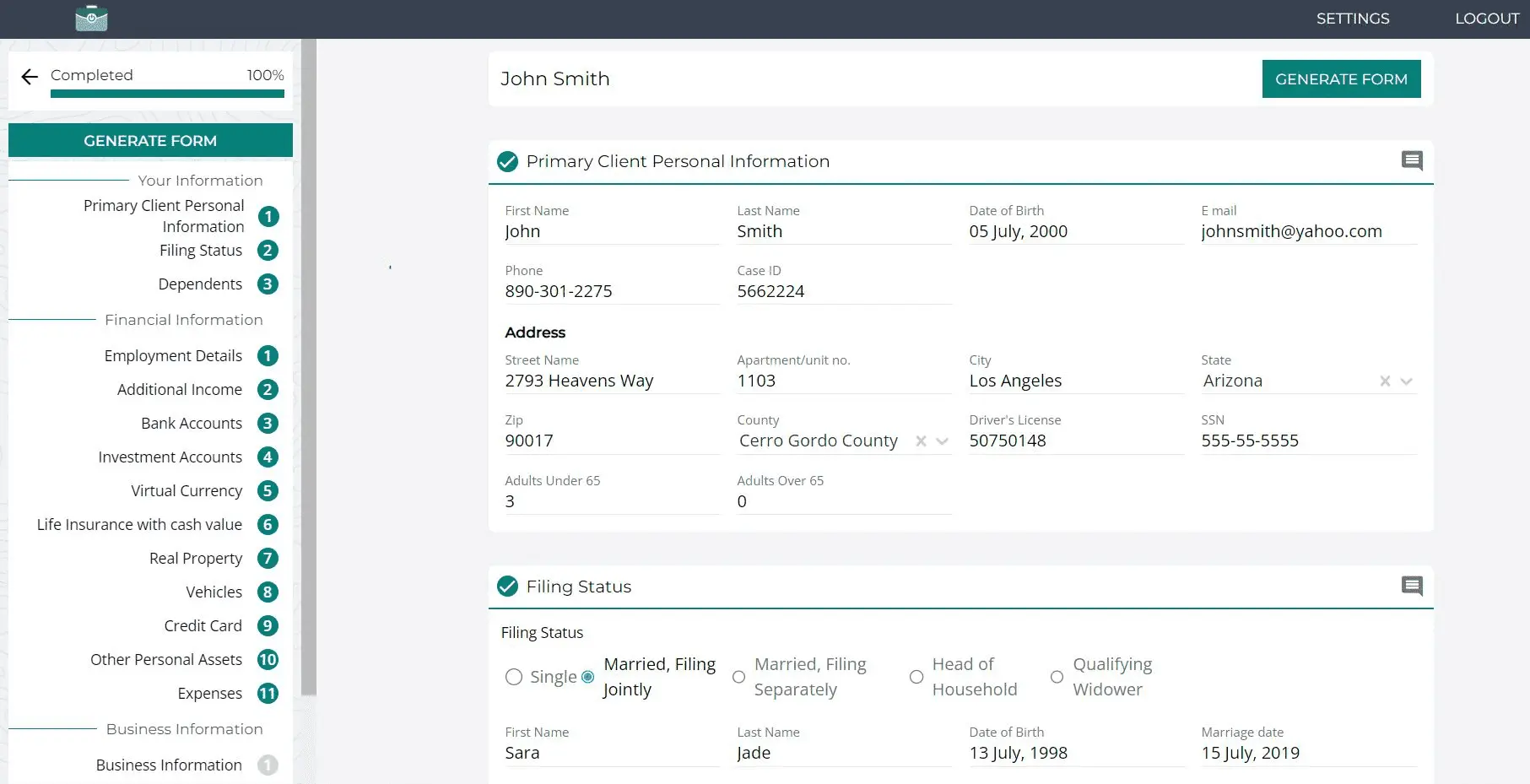1530x784 pixels.
Task: Open Real Property in sidebar
Action: click(x=196, y=559)
